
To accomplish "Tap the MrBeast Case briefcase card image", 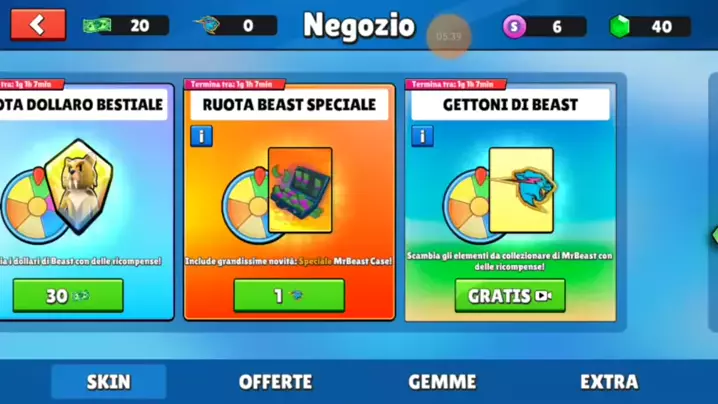I will [300, 190].
